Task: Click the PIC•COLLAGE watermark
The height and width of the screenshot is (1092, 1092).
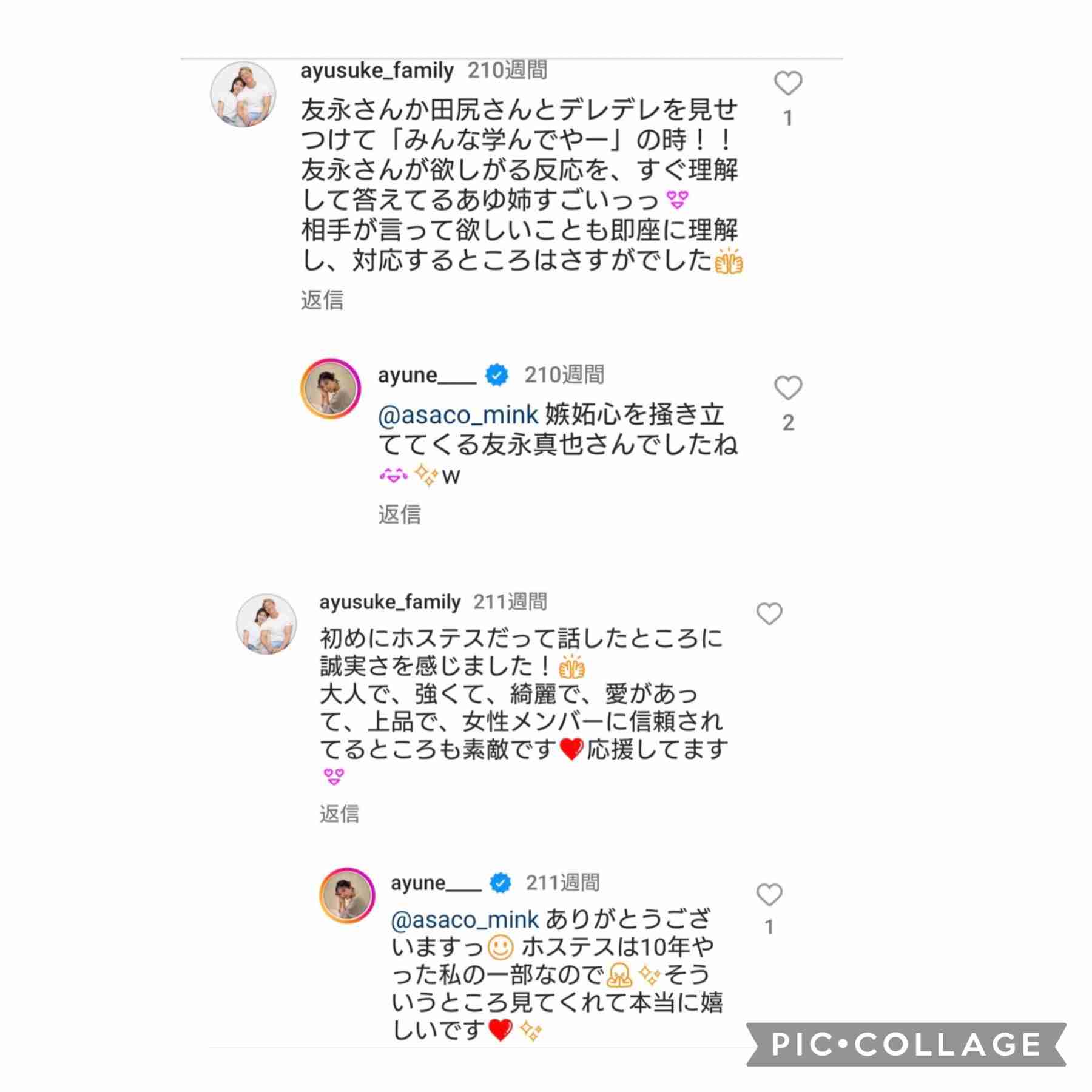Action: (906, 1044)
